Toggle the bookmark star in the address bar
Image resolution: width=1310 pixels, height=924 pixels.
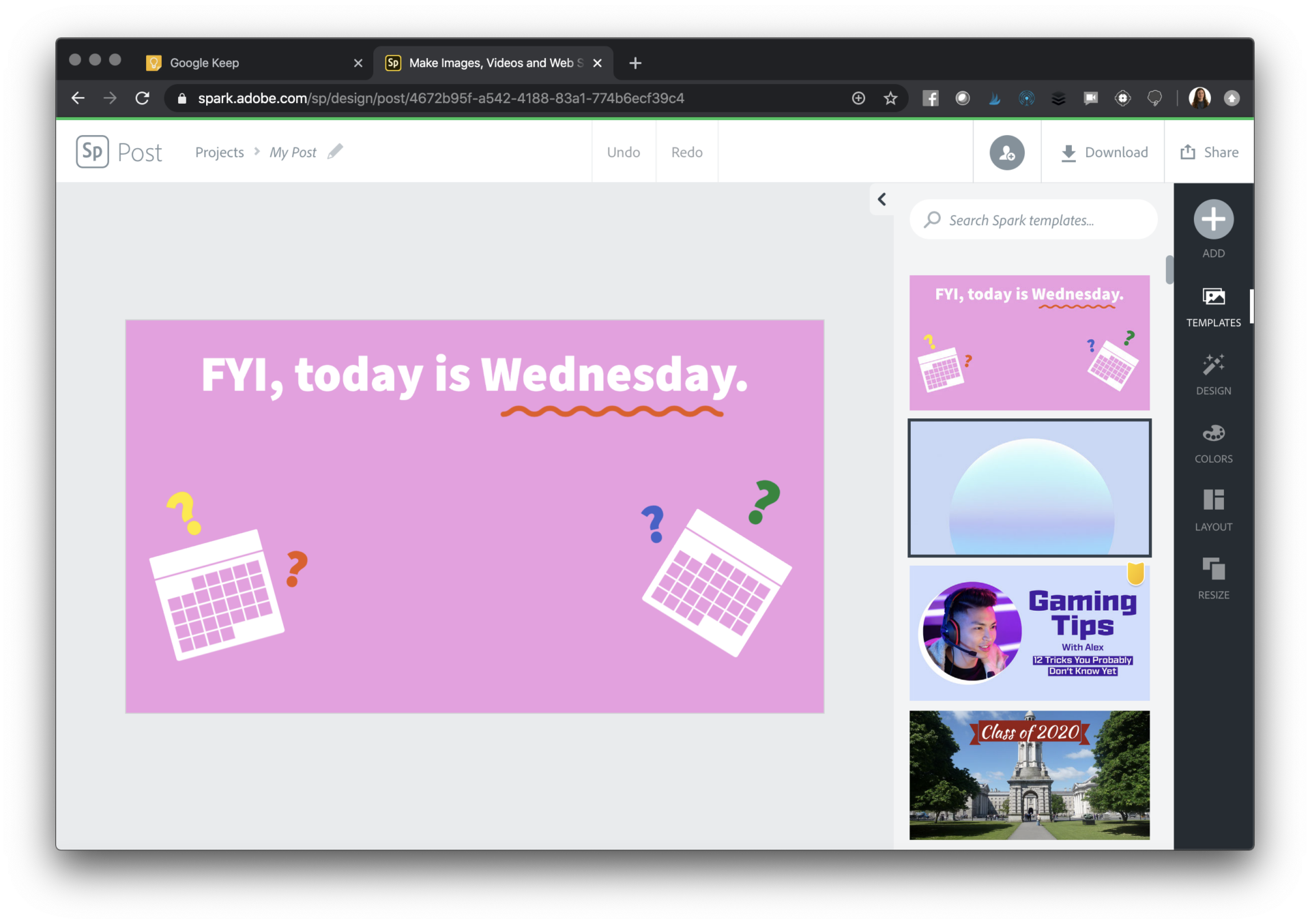(890, 98)
